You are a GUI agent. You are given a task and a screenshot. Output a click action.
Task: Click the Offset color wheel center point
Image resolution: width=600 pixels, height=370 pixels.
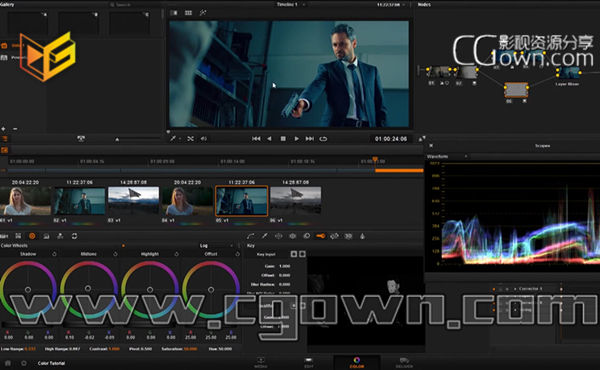(211, 290)
